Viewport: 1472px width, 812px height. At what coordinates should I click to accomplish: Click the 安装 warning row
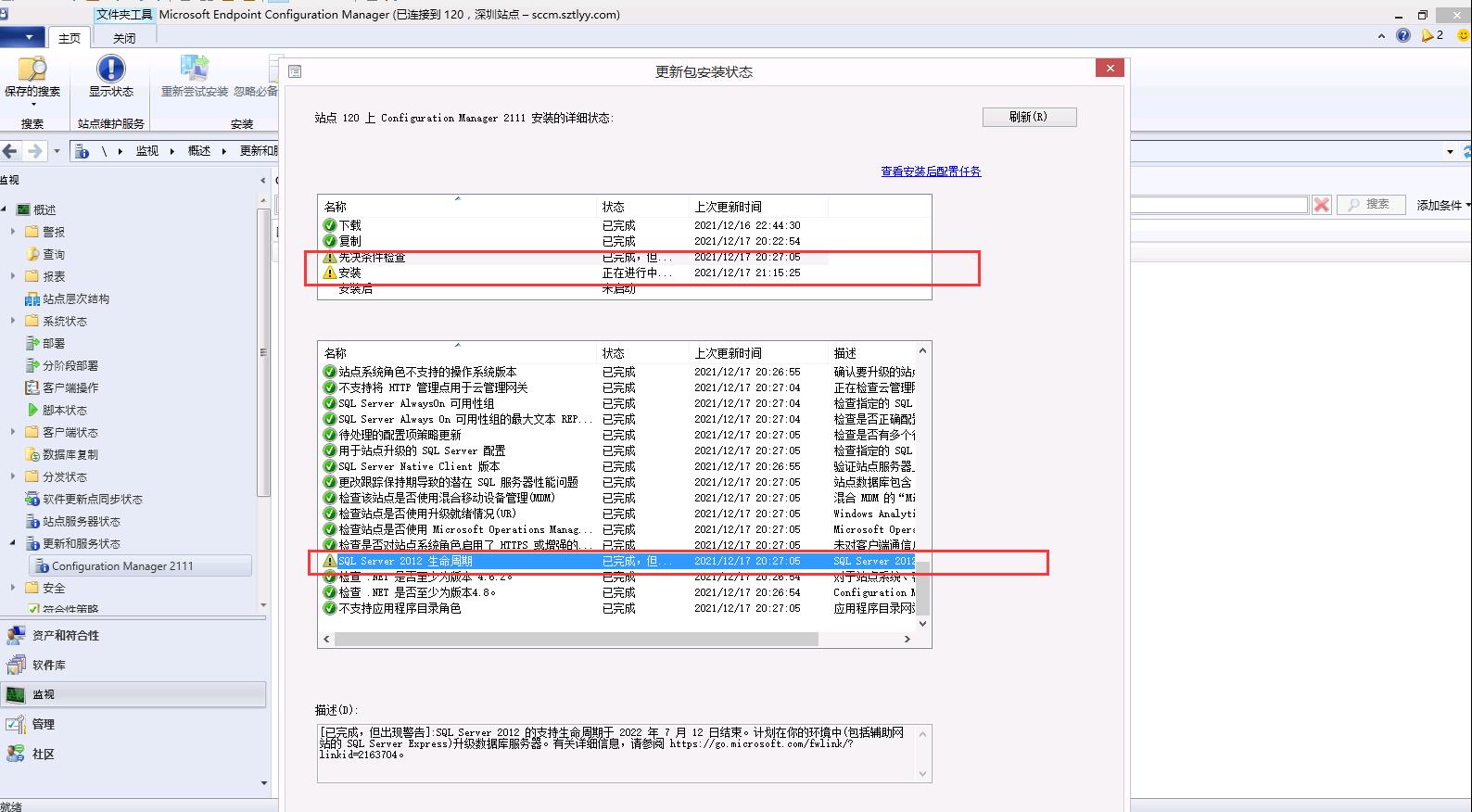click(624, 273)
